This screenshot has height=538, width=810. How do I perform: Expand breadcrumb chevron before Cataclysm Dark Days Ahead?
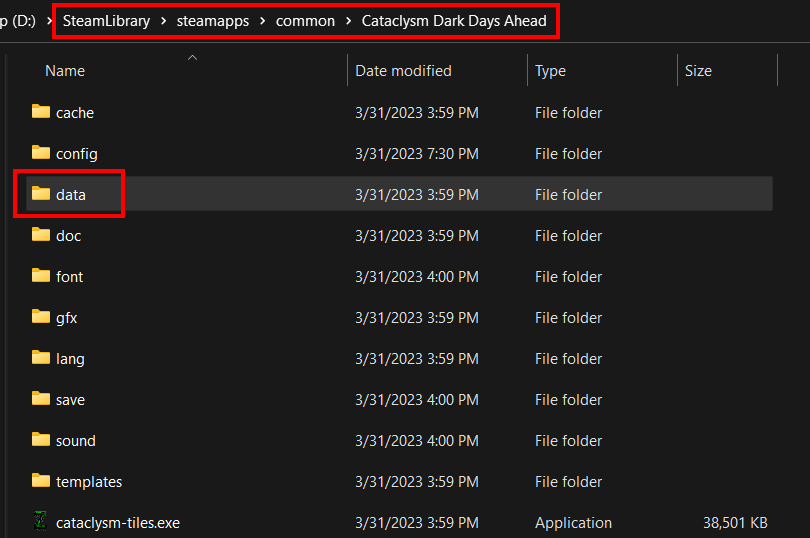(x=349, y=21)
